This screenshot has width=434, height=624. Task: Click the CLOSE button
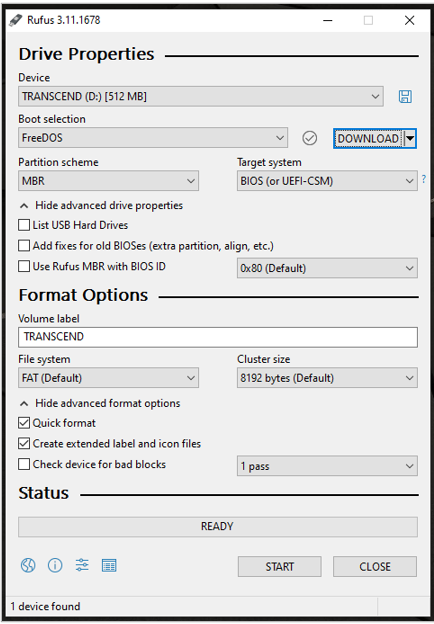(375, 566)
